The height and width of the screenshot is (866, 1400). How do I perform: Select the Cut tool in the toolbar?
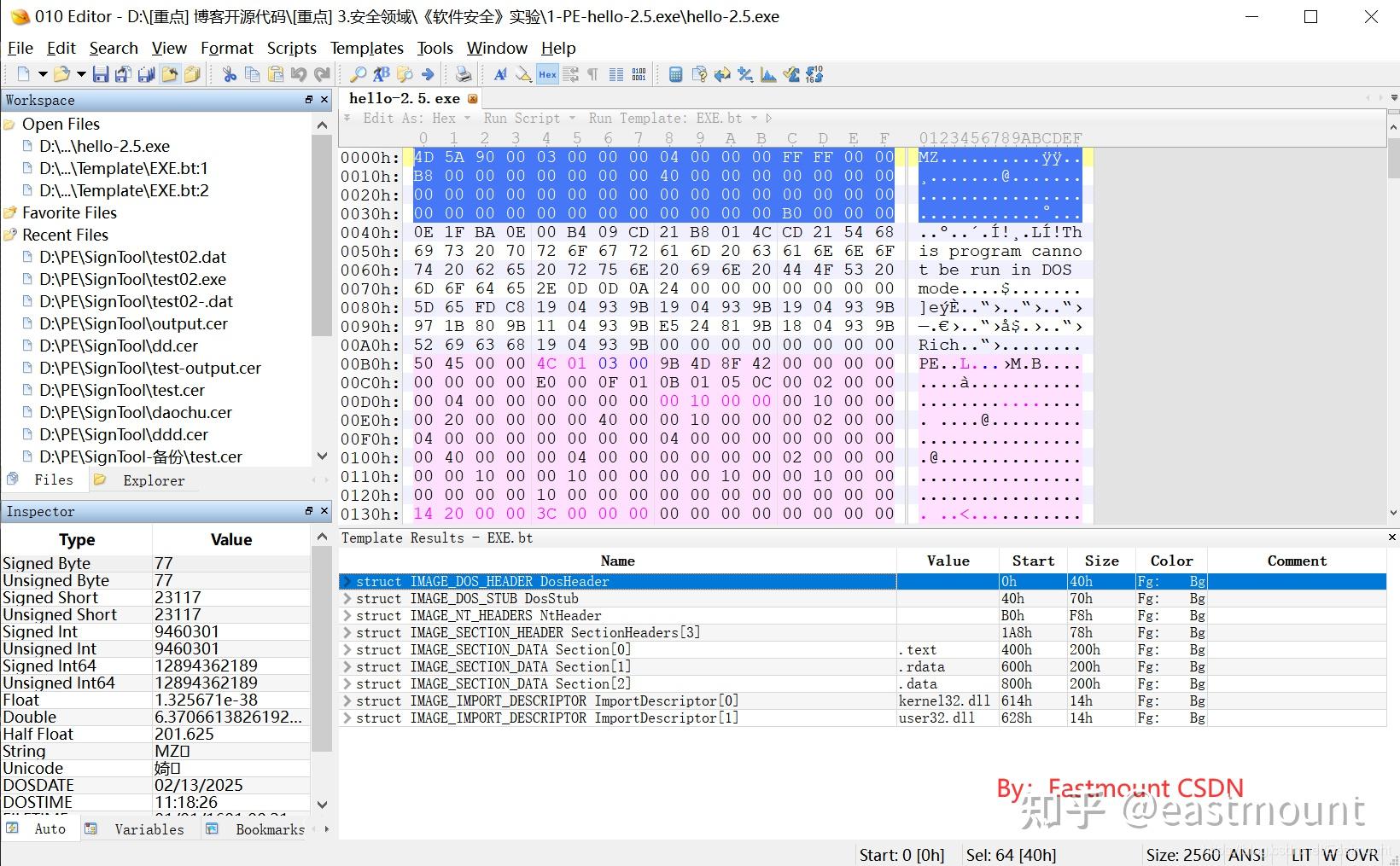coord(228,74)
